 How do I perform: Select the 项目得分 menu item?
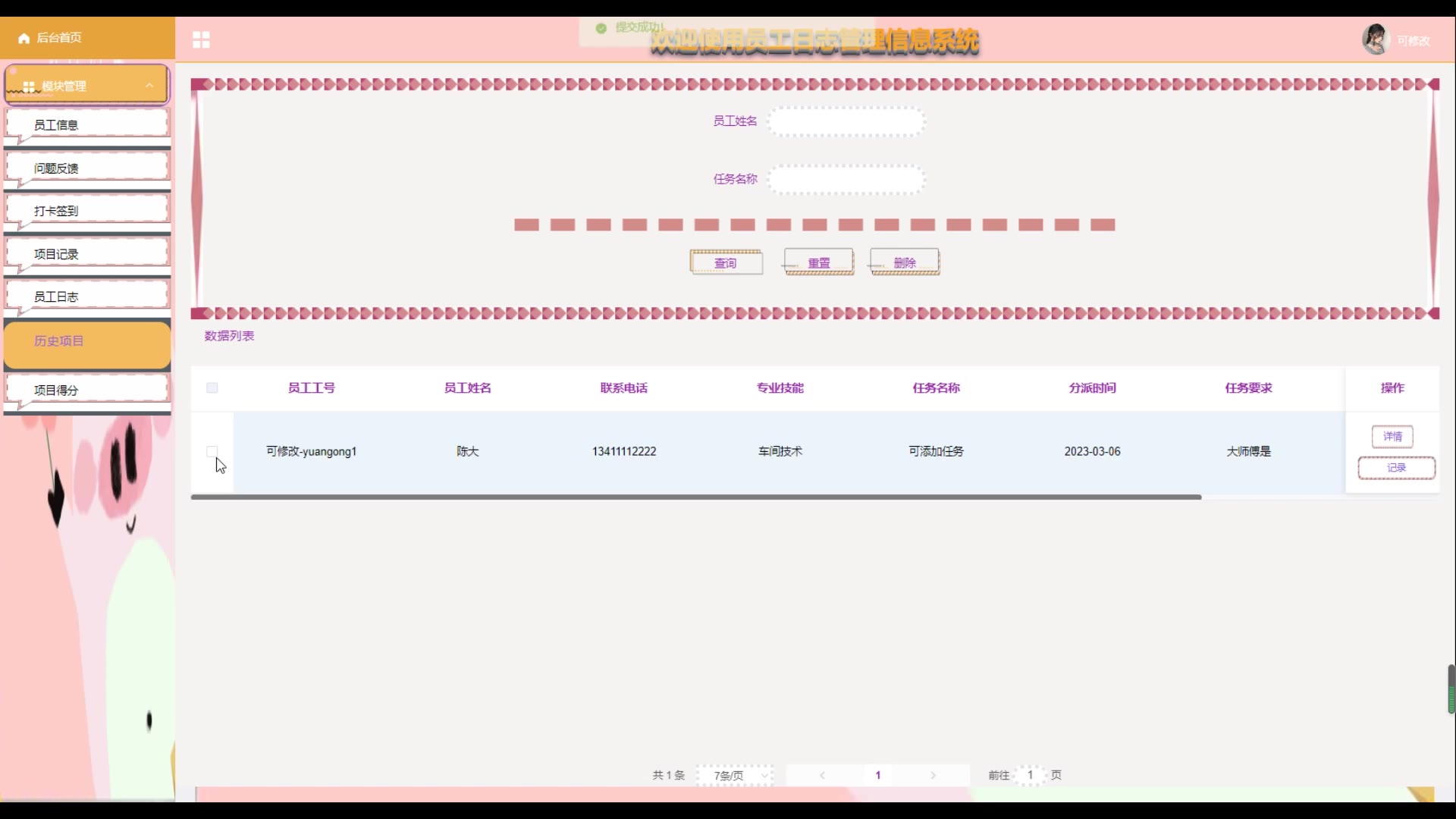point(87,390)
